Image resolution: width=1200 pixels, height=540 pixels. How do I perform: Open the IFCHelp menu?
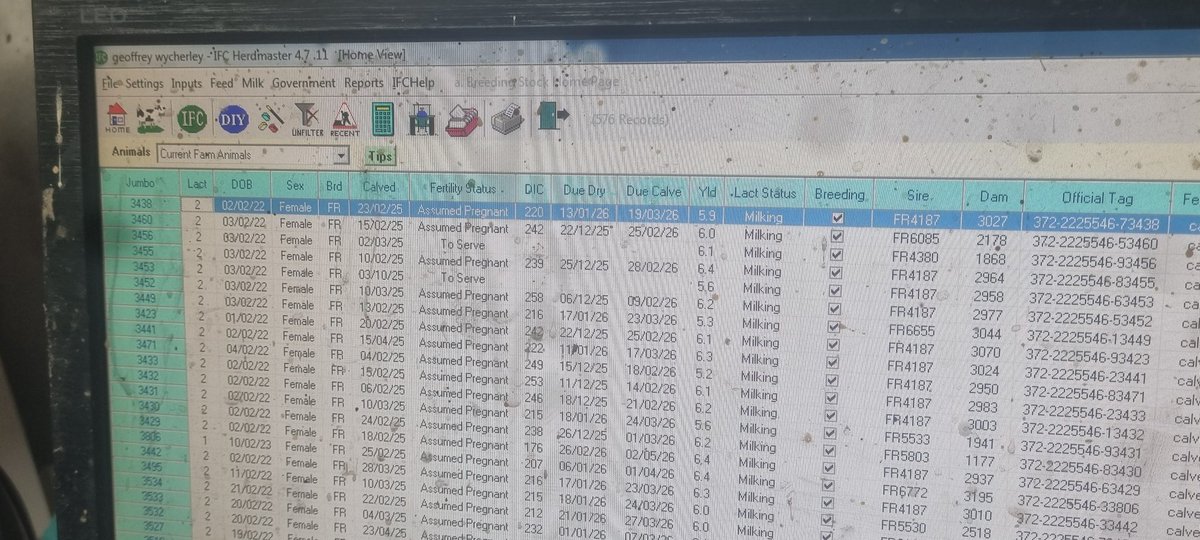(413, 84)
